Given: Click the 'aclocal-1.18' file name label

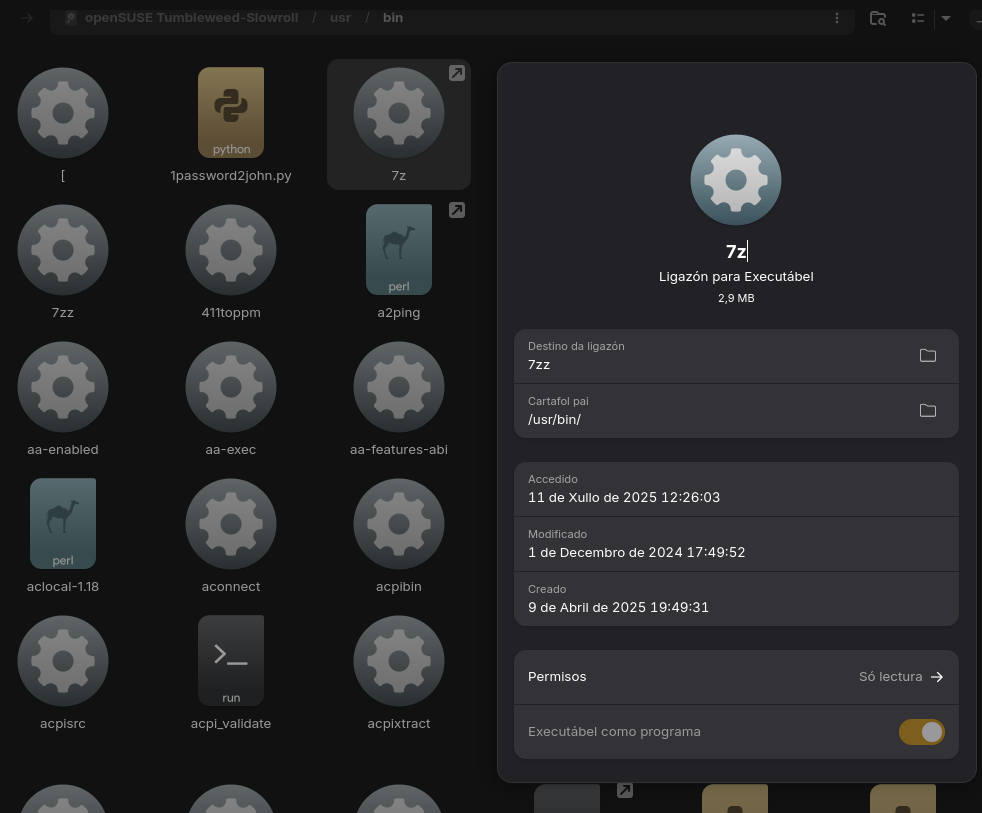Looking at the screenshot, I should tap(63, 587).
